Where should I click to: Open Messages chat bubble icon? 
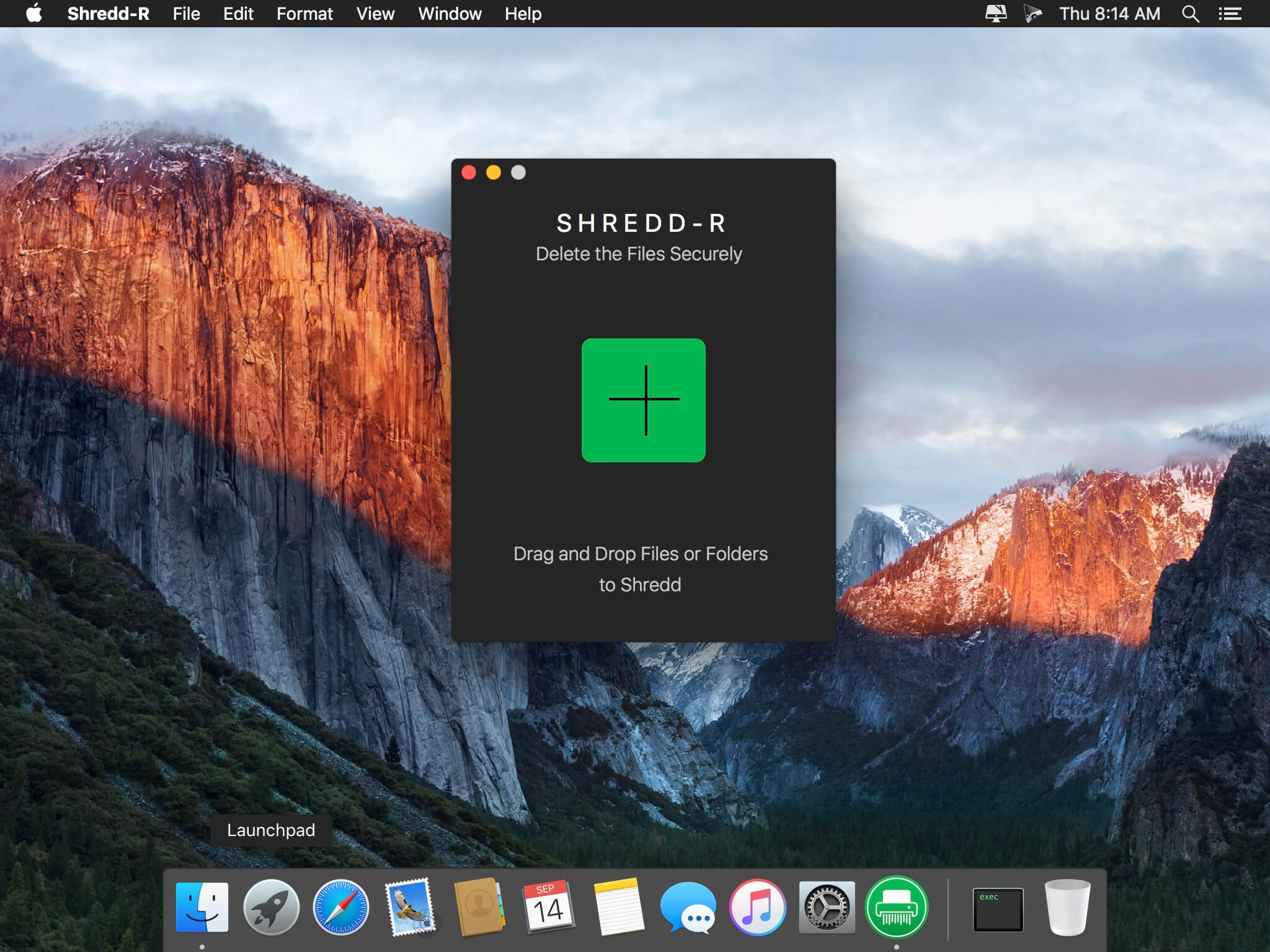coord(688,907)
